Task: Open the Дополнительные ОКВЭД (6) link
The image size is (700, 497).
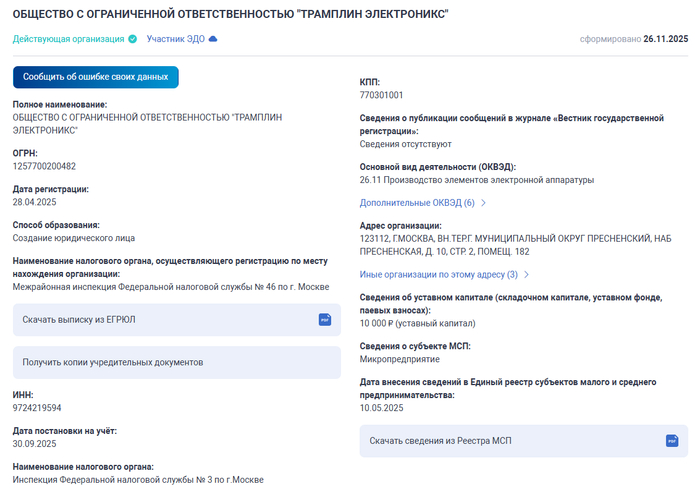Action: pyautogui.click(x=416, y=203)
